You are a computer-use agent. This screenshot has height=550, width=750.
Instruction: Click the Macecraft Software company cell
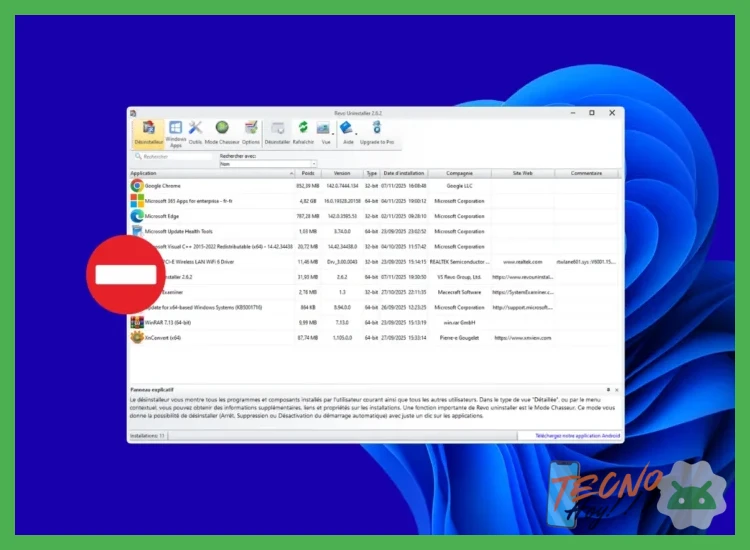coord(459,292)
